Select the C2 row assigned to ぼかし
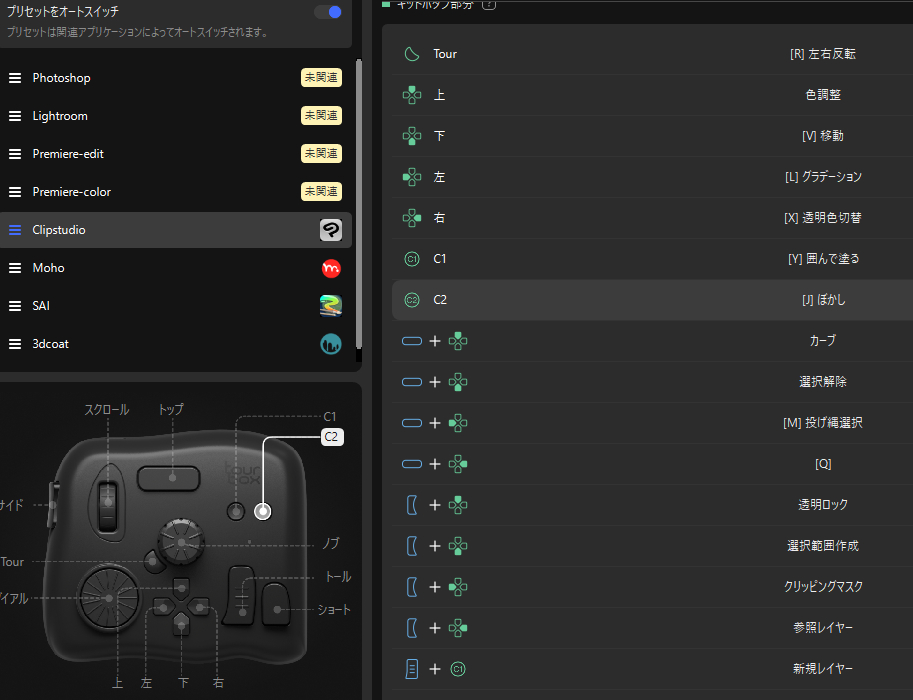The image size is (913, 700). click(650, 300)
